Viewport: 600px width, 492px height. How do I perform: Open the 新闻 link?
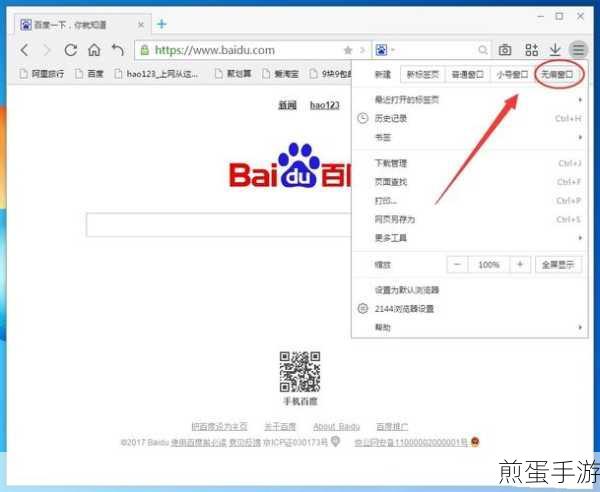[287, 105]
